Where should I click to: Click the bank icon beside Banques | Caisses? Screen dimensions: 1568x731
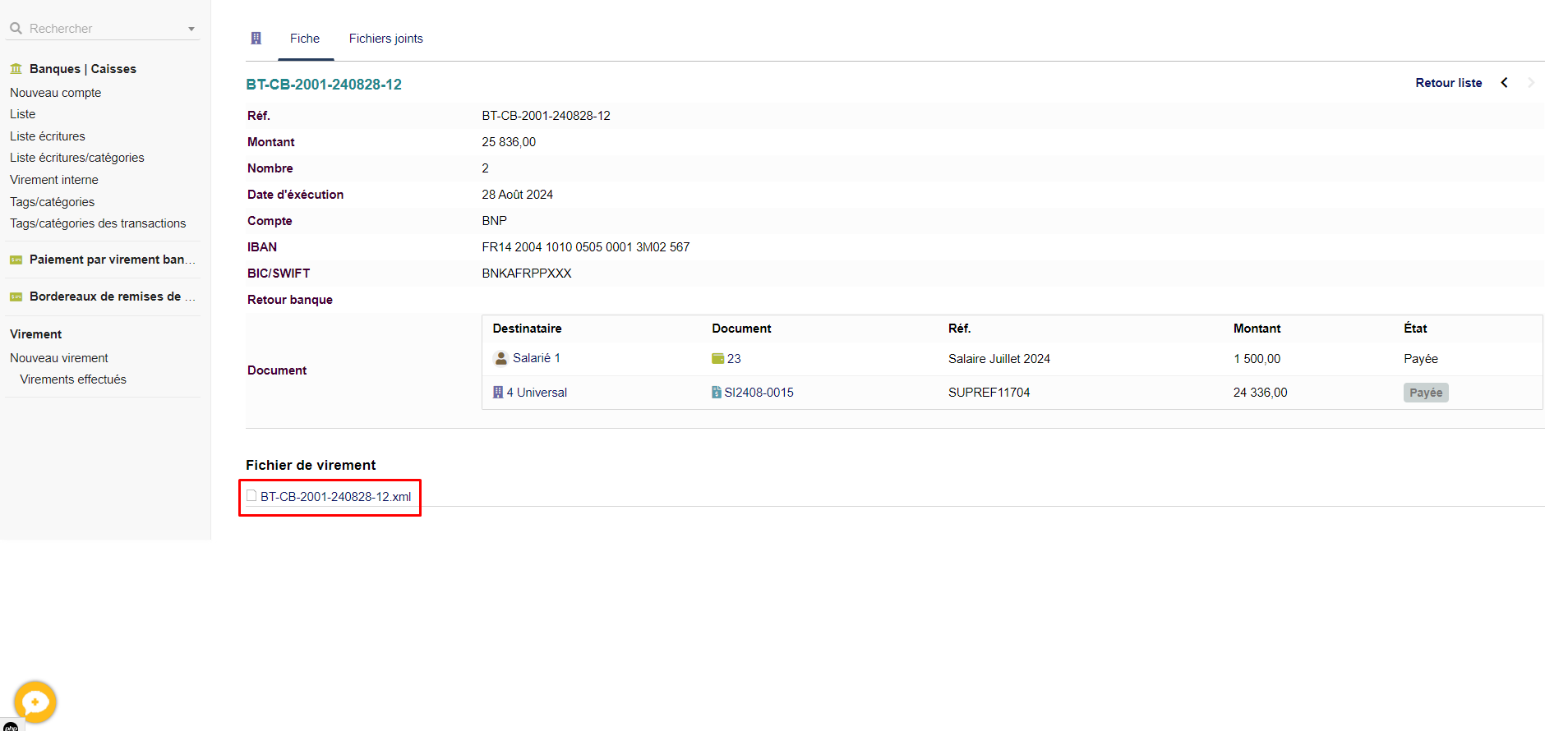coord(16,69)
